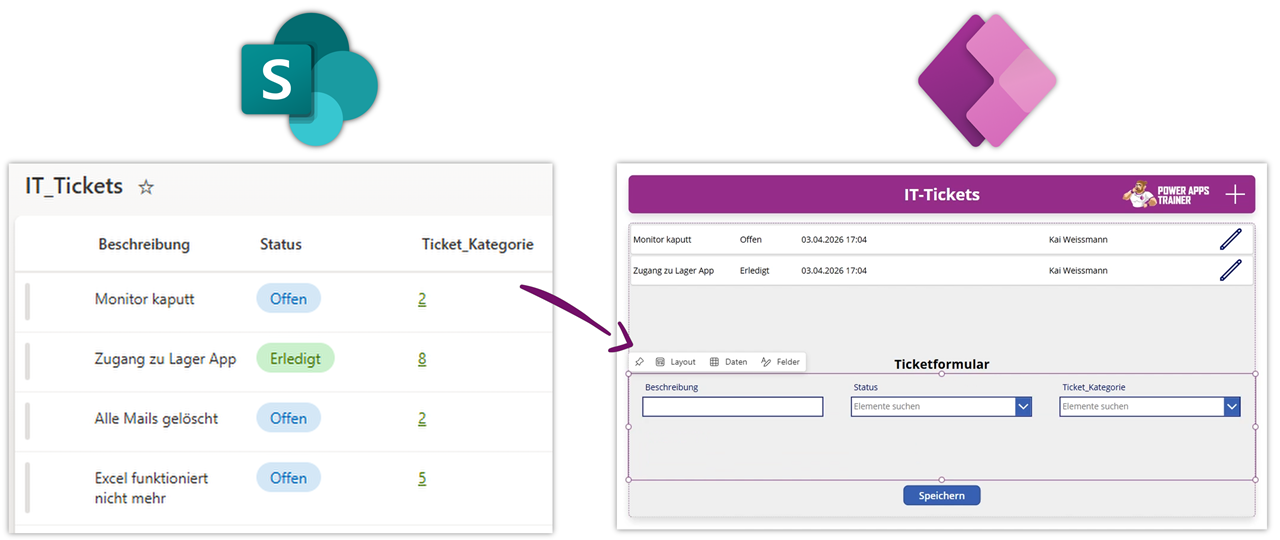The image size is (1280, 540).
Task: Click the IT_Tickets list title
Action: tap(74, 186)
